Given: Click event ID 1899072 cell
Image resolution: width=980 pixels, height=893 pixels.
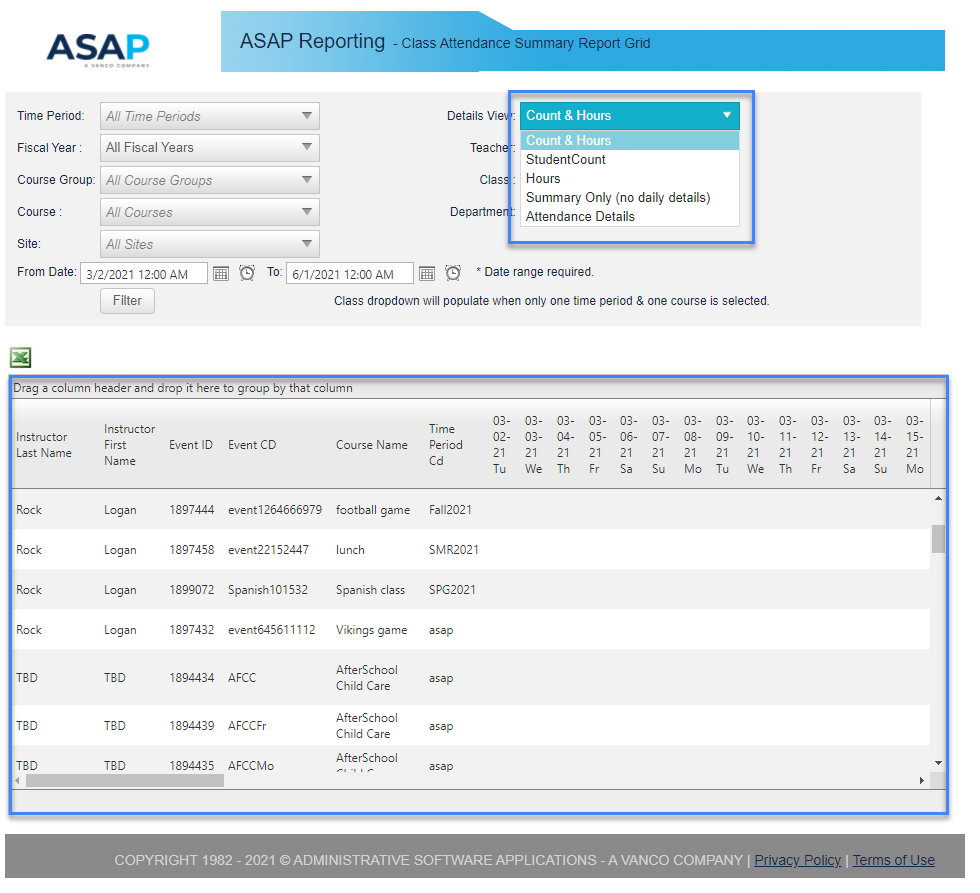Looking at the screenshot, I should (192, 590).
